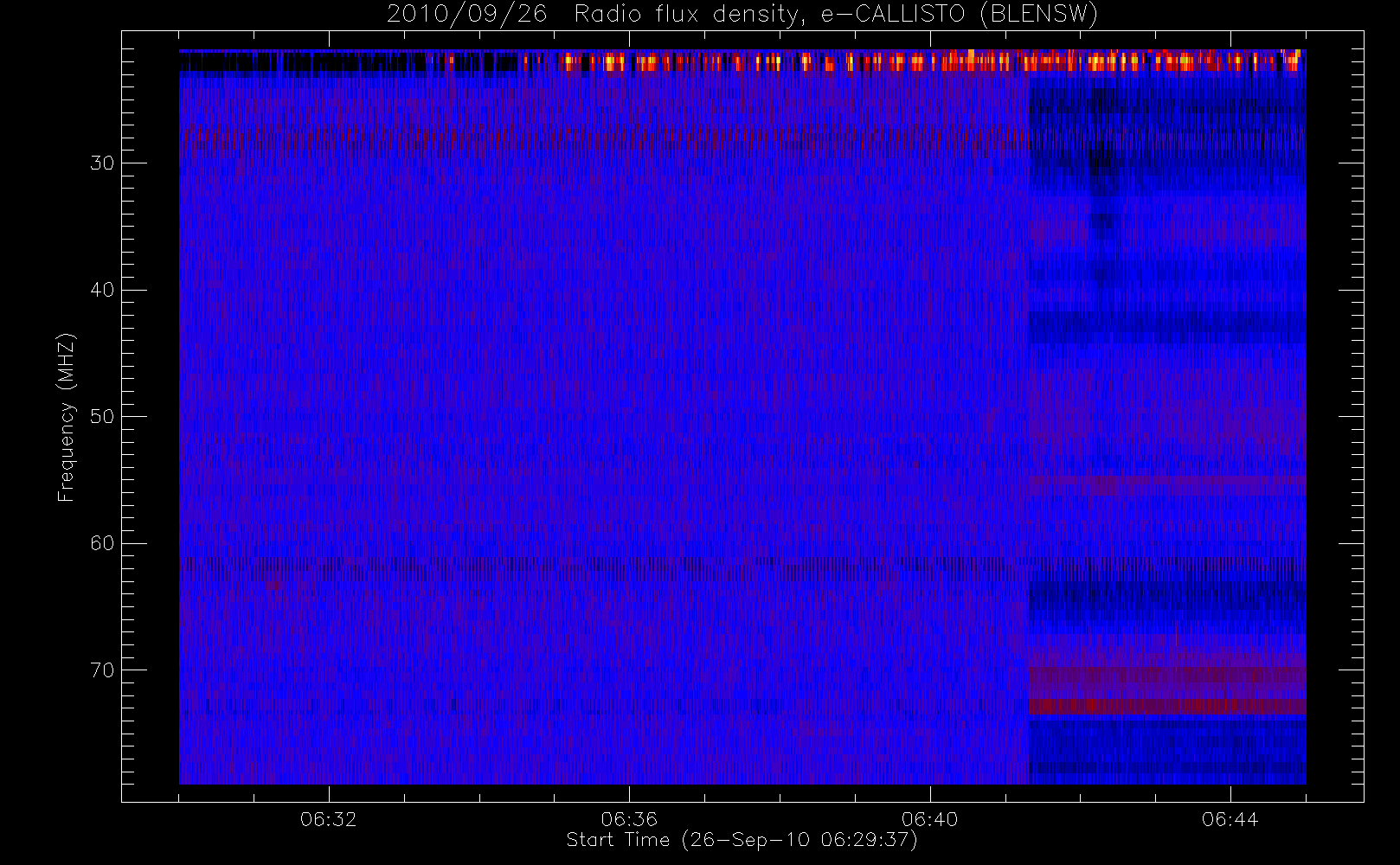Click the 40 frequency tick label

[102, 290]
